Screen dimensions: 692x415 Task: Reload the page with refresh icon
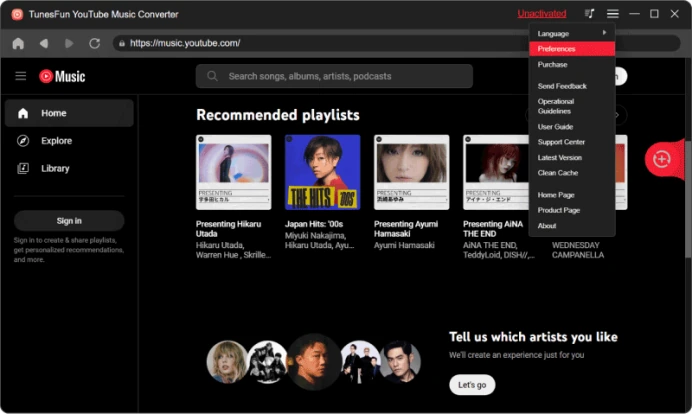[x=94, y=43]
